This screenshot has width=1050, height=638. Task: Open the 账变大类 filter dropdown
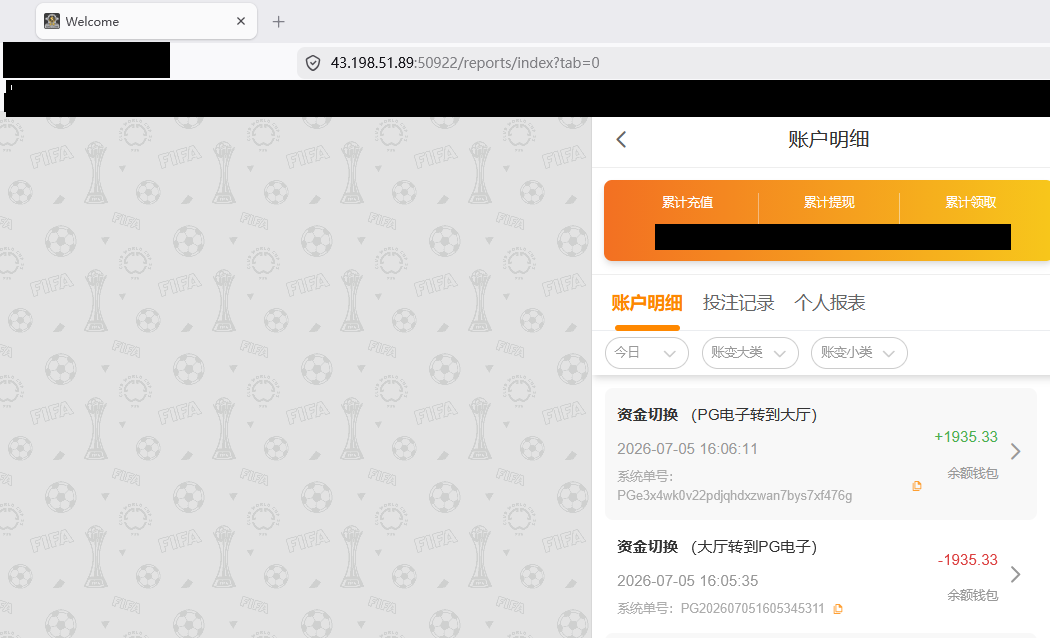(750, 353)
